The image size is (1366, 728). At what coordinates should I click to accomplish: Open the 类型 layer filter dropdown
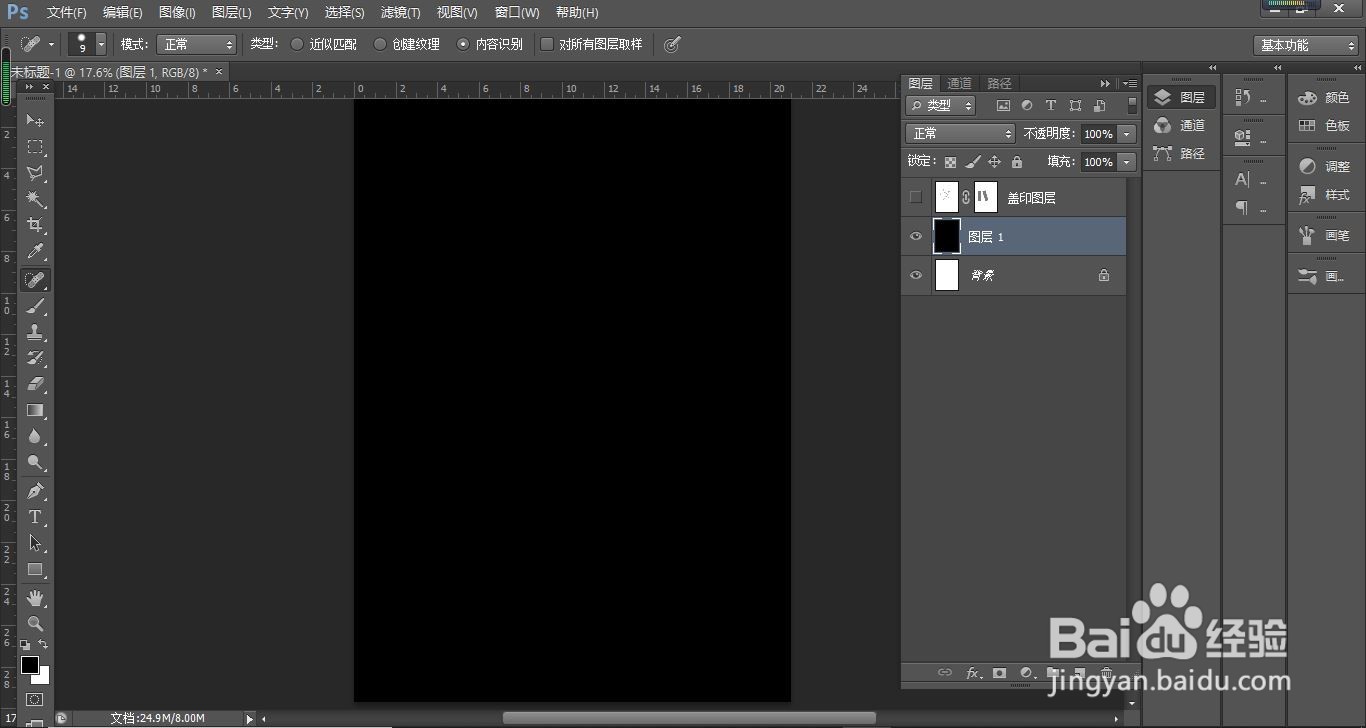click(941, 105)
